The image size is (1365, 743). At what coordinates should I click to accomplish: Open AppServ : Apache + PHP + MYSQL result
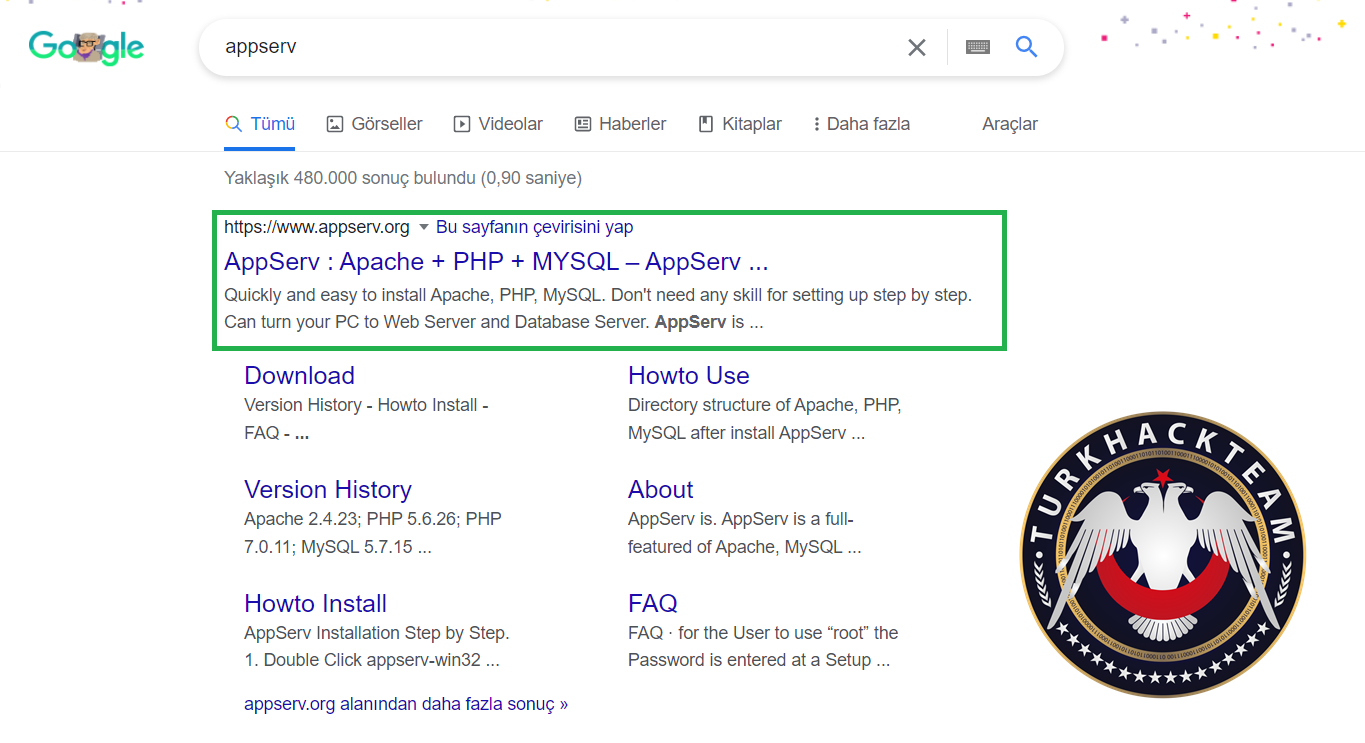coord(496,262)
